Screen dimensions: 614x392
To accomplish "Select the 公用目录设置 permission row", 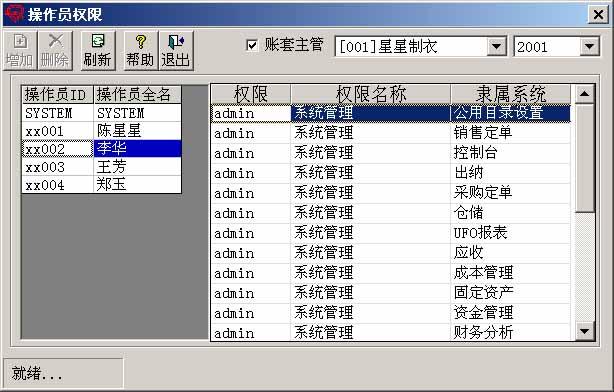I will tap(391, 114).
